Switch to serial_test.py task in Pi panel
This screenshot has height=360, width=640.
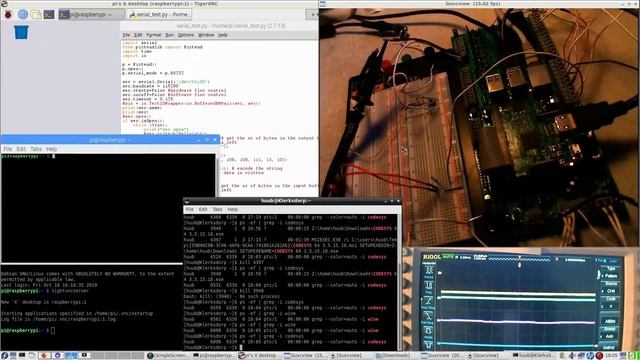[158, 14]
